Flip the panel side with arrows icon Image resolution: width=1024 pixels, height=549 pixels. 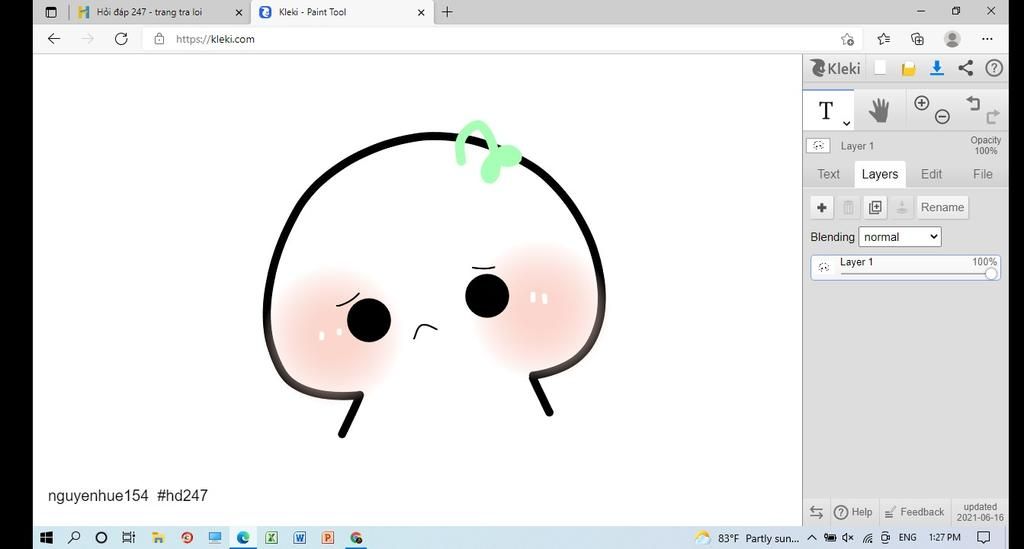(x=816, y=512)
